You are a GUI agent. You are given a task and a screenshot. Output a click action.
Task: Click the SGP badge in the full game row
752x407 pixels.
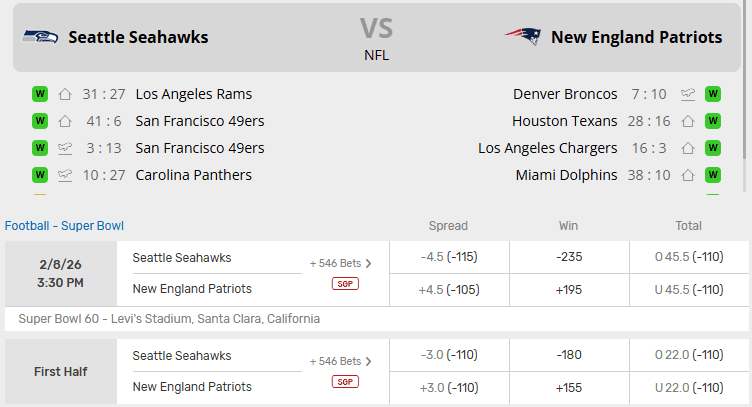pos(345,284)
